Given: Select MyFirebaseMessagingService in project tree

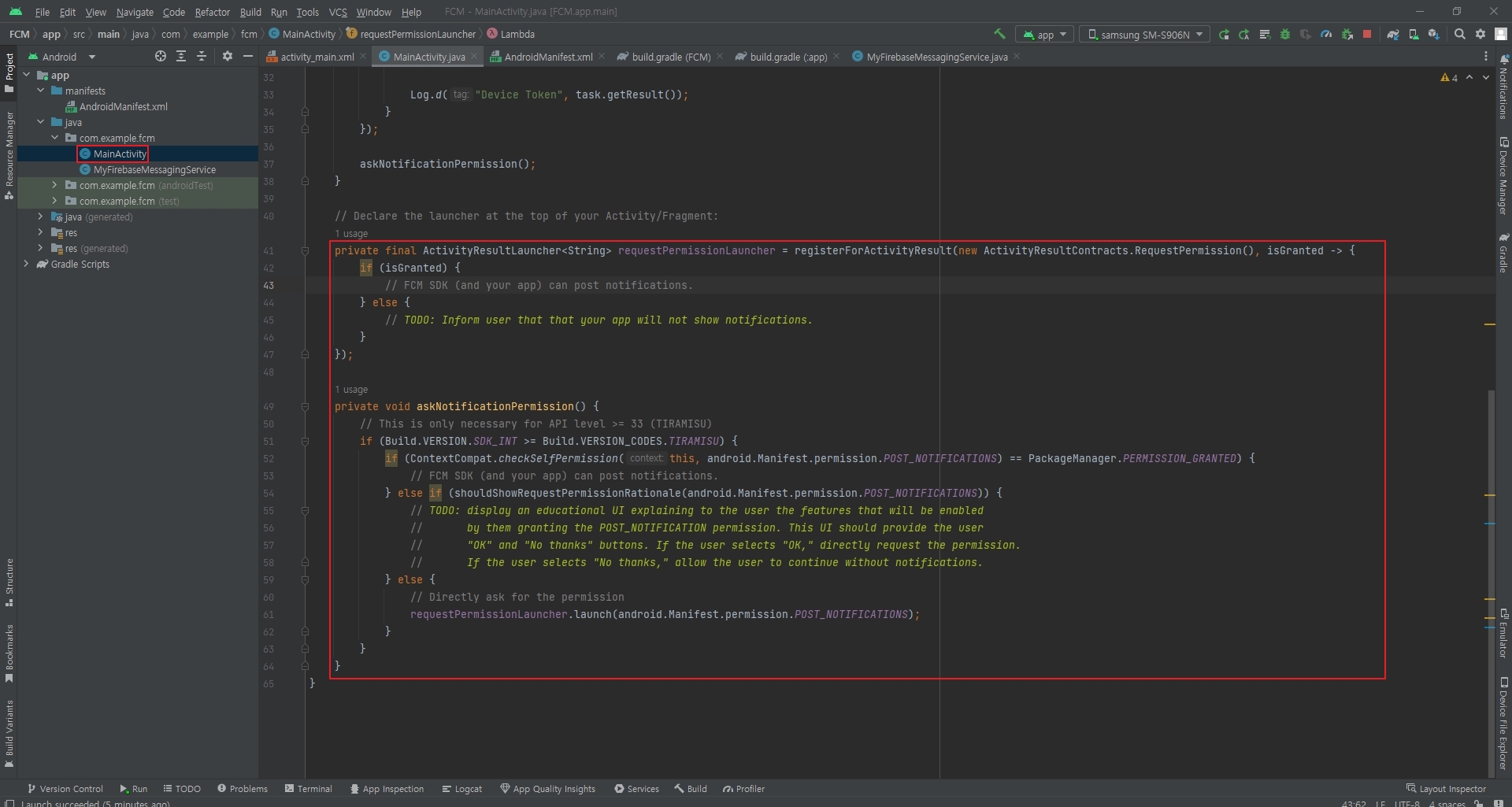Looking at the screenshot, I should [154, 169].
